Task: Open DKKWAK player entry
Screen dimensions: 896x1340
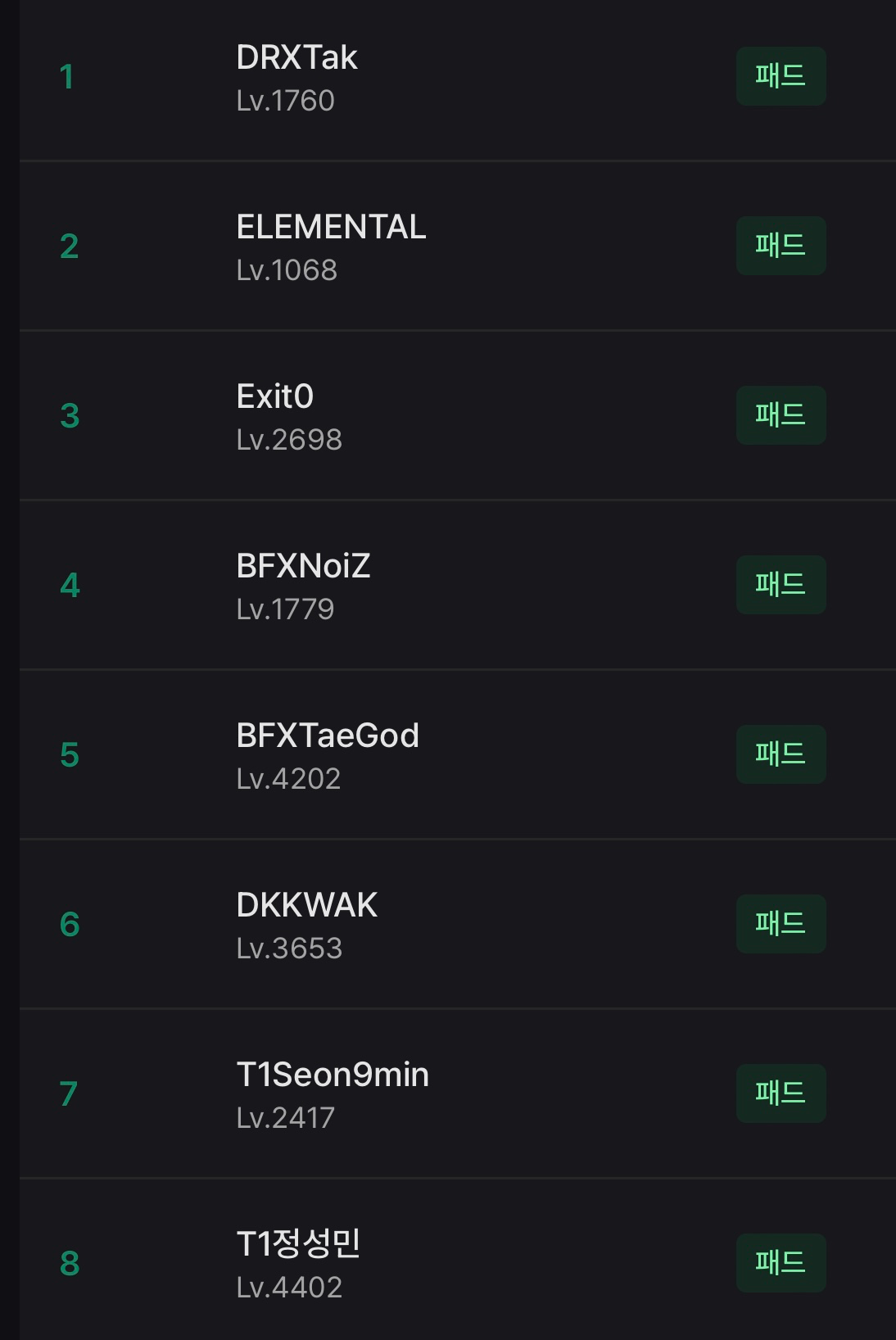Action: point(306,906)
